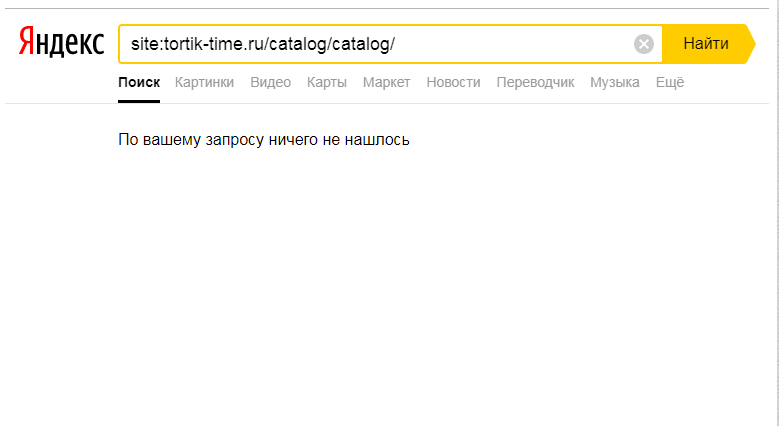Select the Поиск tab
The width and height of the screenshot is (779, 426).
(x=139, y=83)
